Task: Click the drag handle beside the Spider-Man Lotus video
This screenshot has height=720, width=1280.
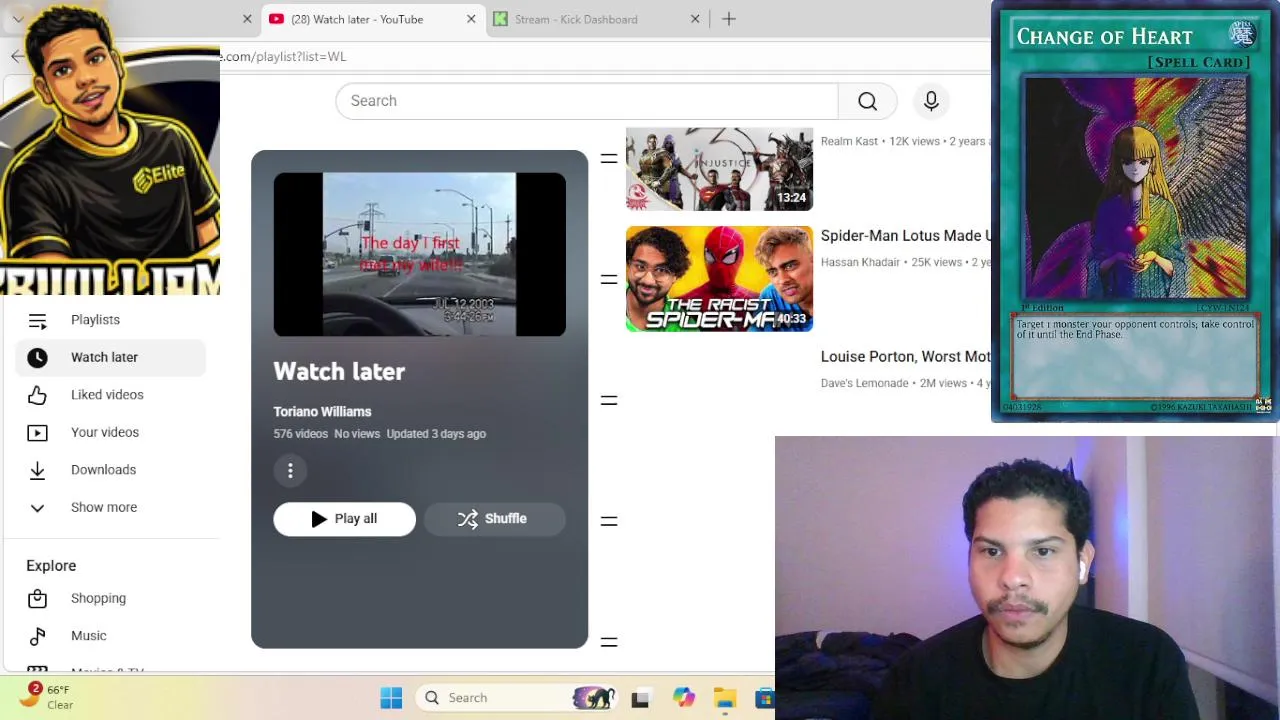Action: pyautogui.click(x=609, y=279)
